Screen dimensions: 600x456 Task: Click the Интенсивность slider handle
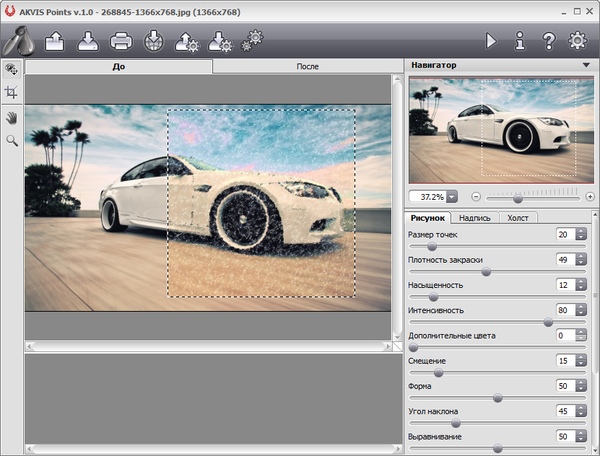(x=548, y=322)
